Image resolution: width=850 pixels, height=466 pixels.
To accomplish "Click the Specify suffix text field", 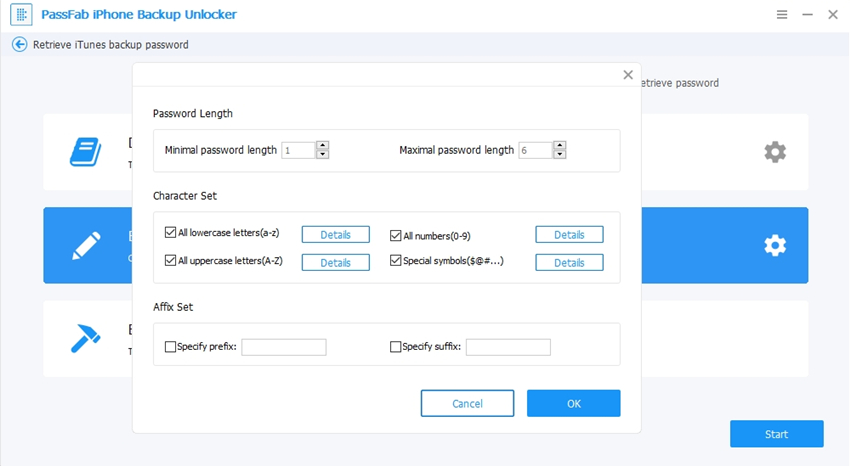I will (508, 348).
